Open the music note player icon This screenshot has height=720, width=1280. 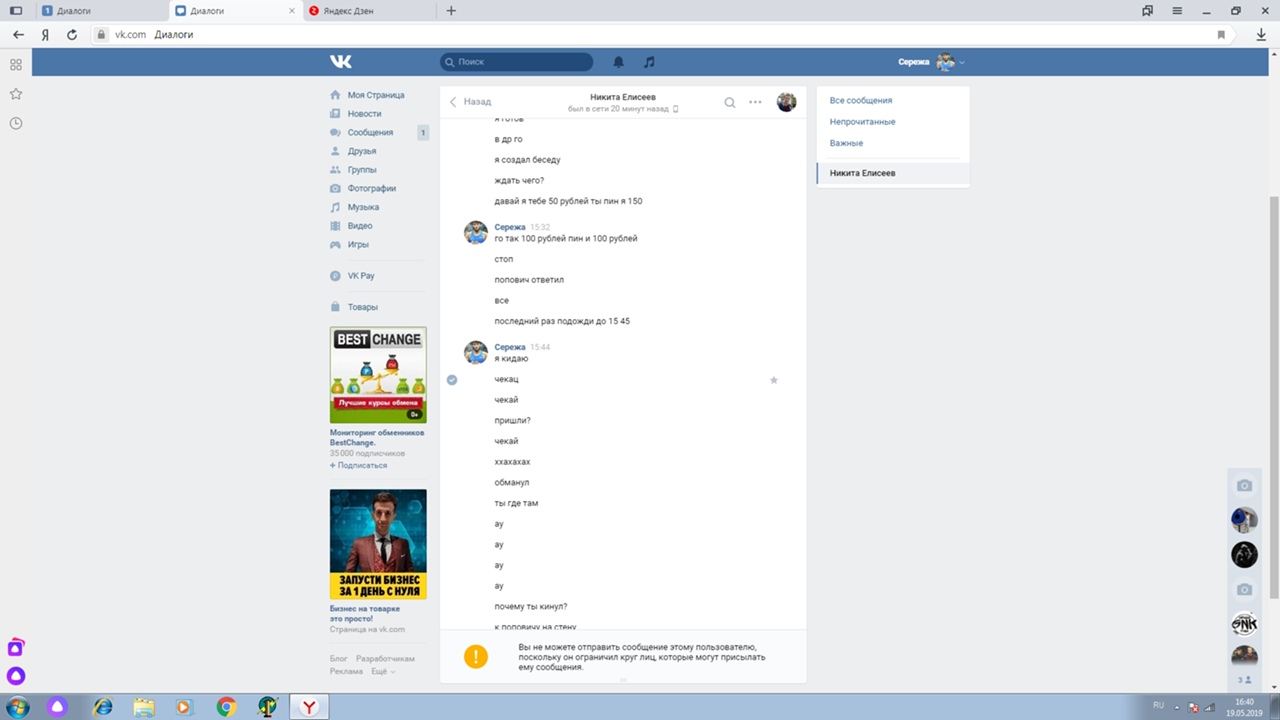click(x=649, y=62)
